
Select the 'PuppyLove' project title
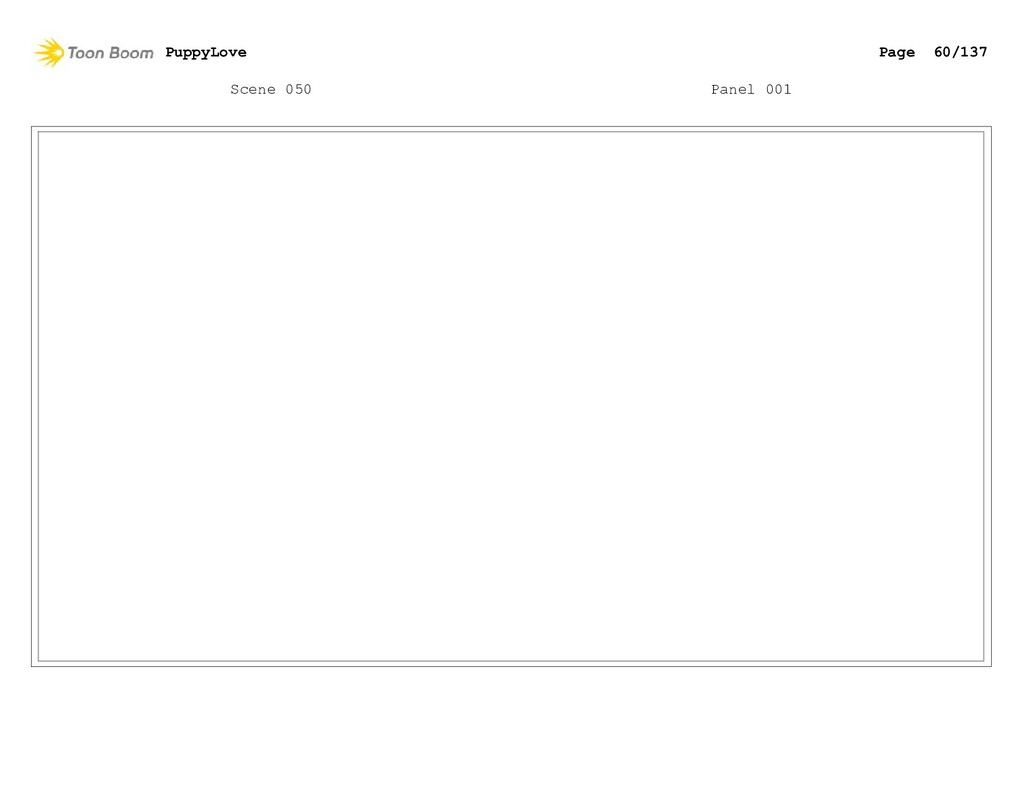206,52
